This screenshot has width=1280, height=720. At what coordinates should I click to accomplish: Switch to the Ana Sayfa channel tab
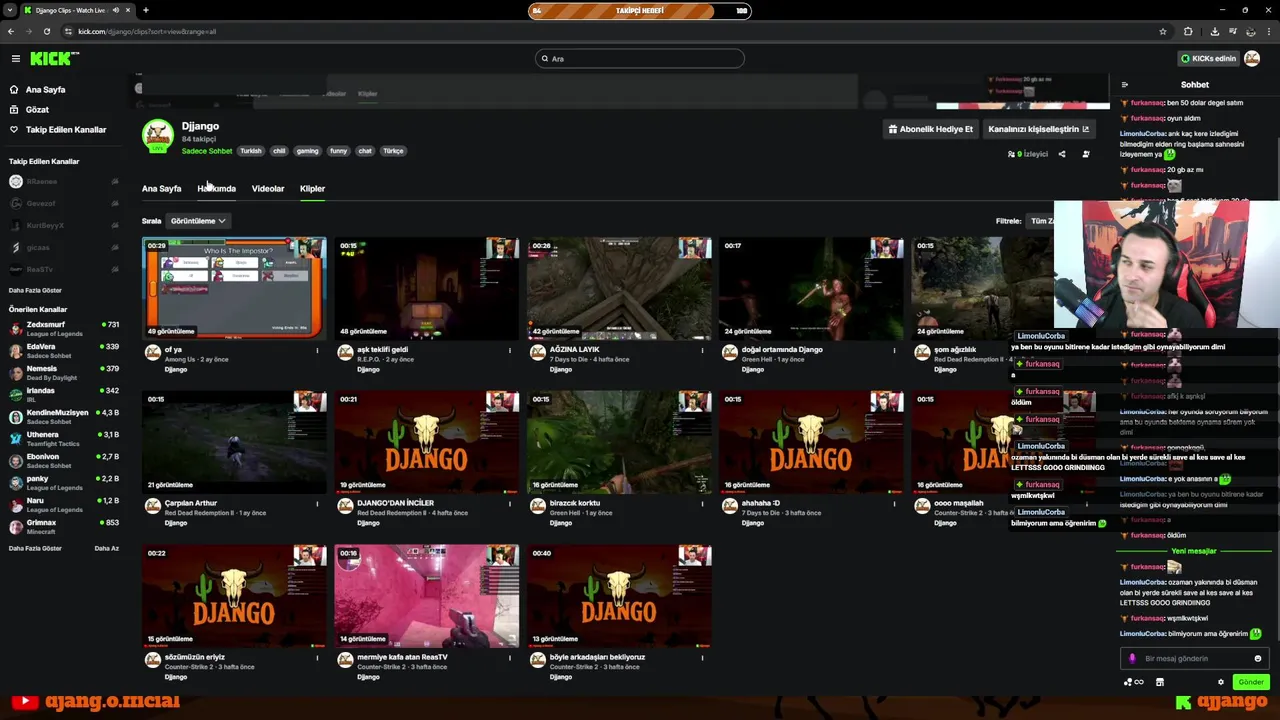pos(162,188)
